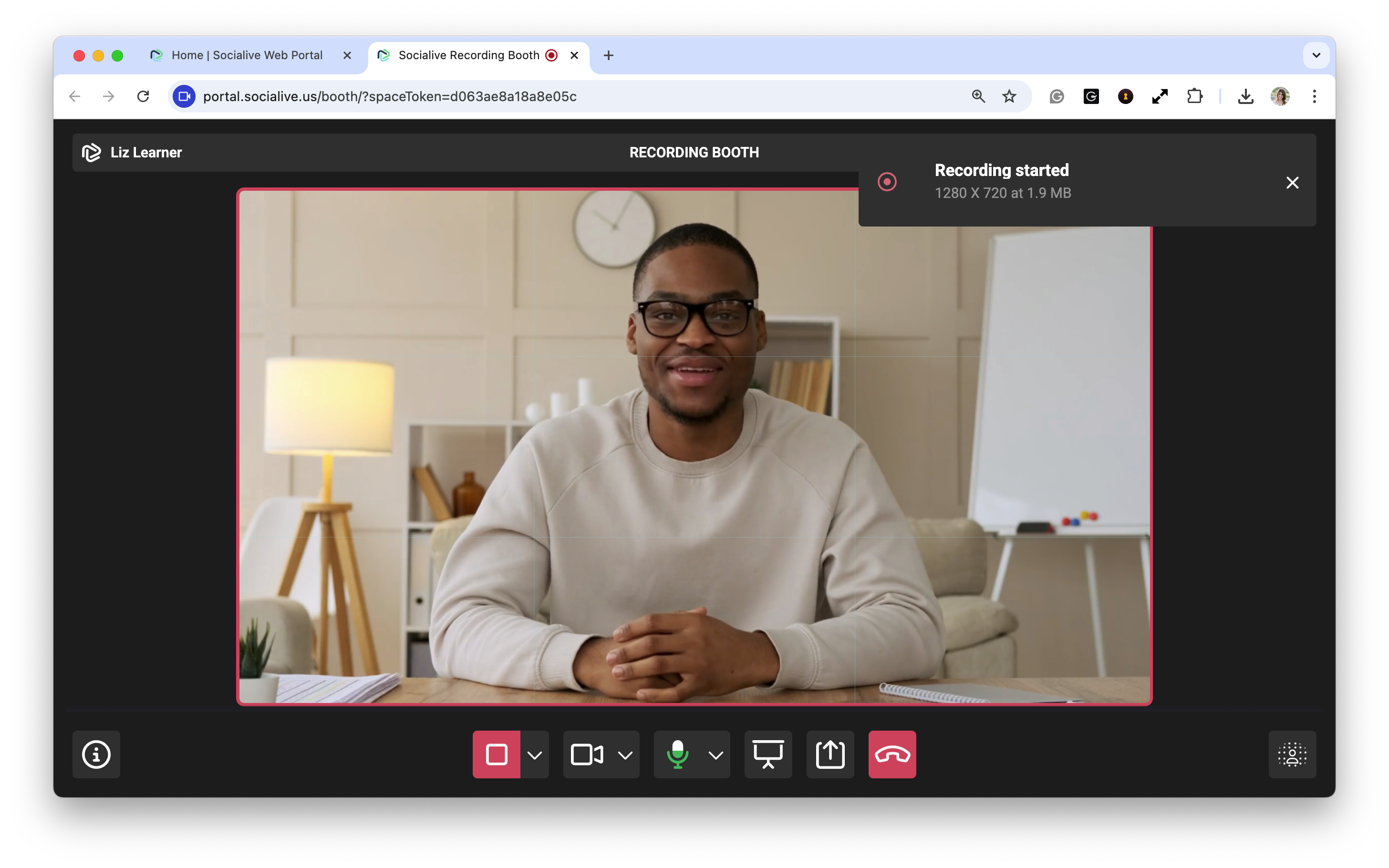Open the info panel icon
Image resolution: width=1389 pixels, height=868 pixels.
point(96,754)
